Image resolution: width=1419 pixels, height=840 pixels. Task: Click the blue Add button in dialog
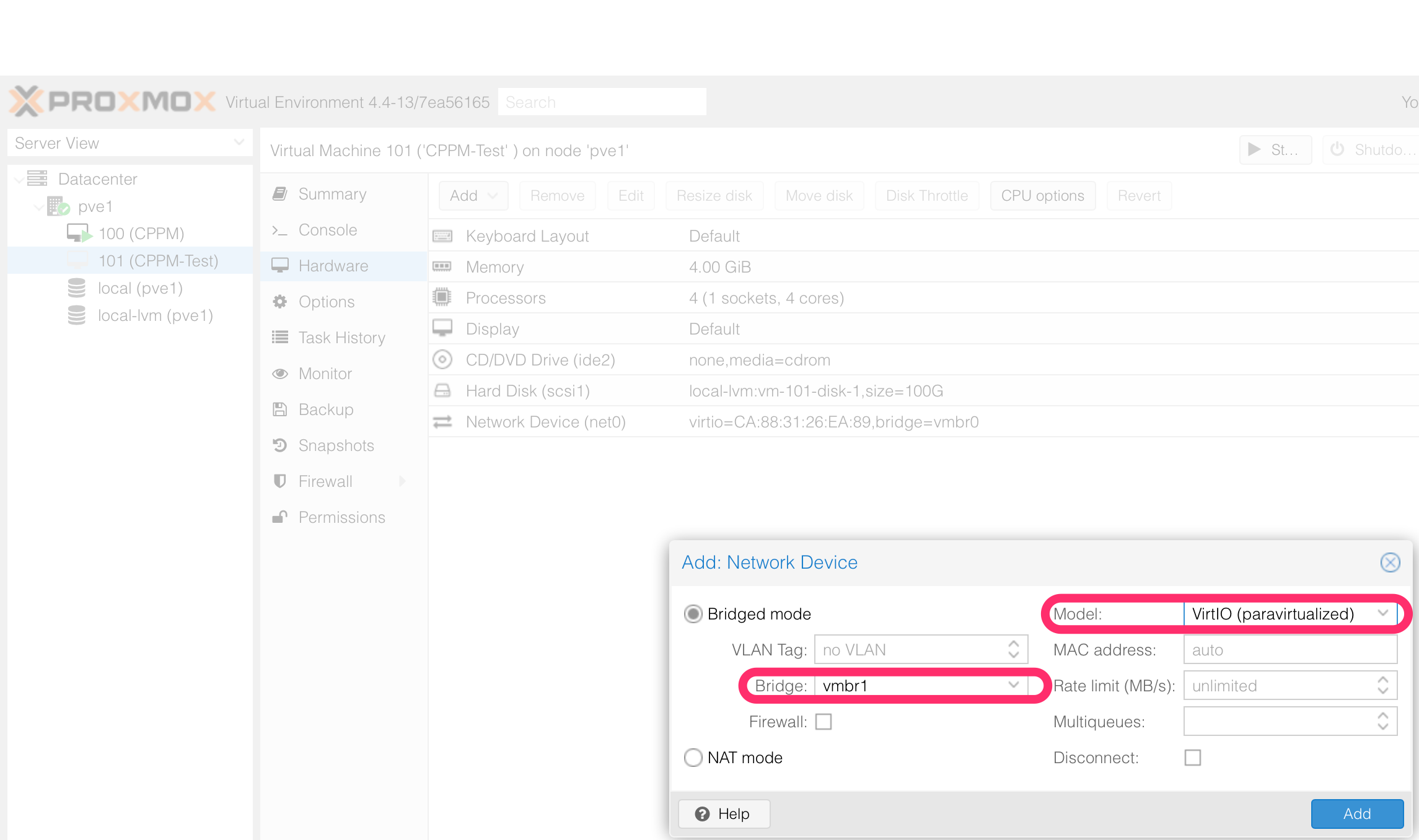tap(1356, 813)
